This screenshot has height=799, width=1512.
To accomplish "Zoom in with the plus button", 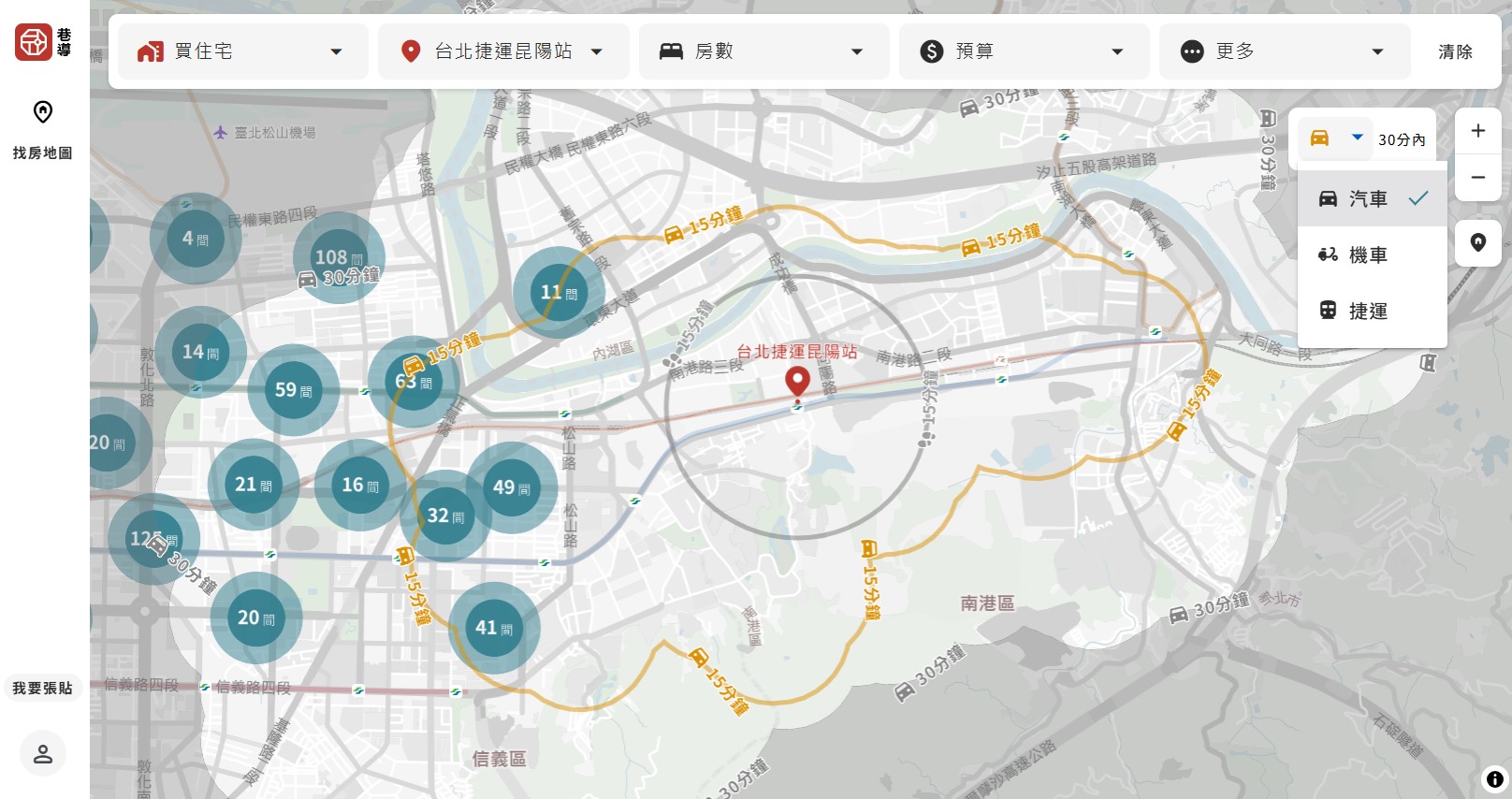I will 1478,131.
